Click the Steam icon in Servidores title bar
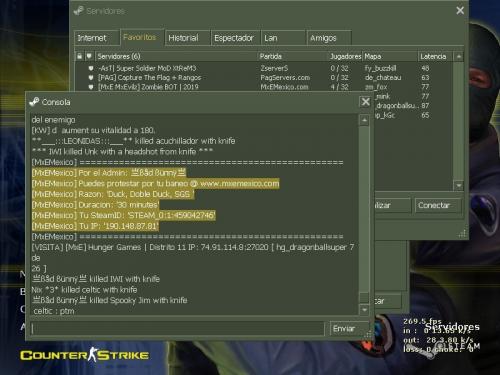 pyautogui.click(x=79, y=11)
